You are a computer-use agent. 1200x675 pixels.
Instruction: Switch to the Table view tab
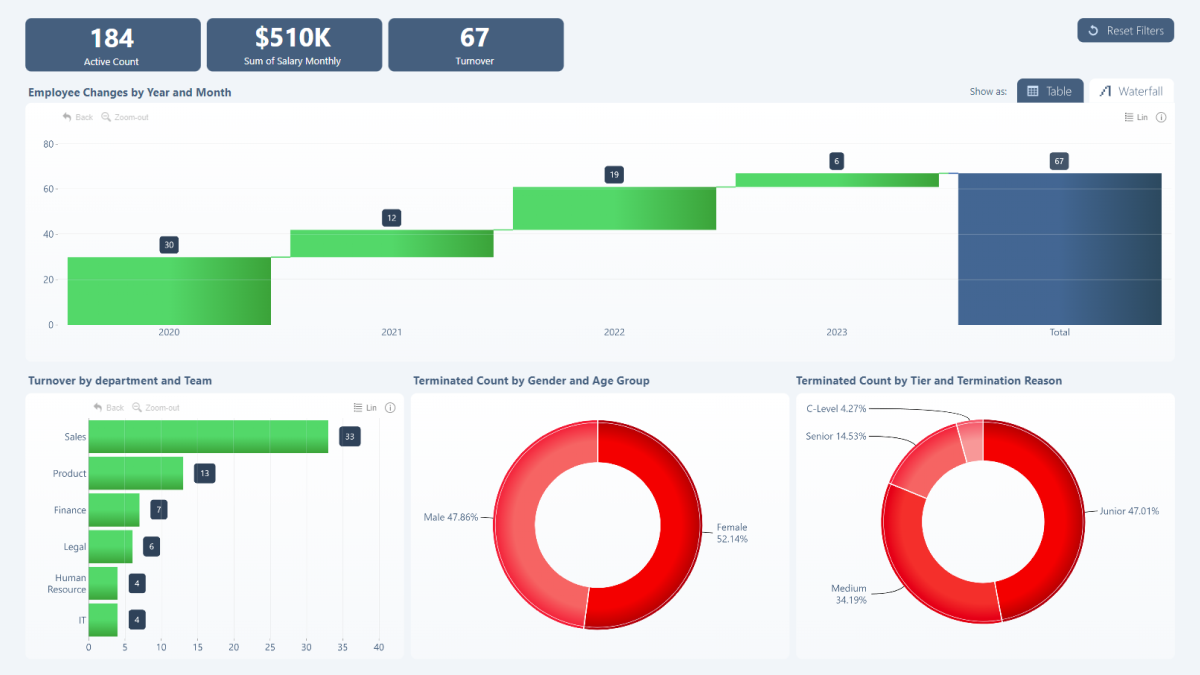pos(1049,91)
